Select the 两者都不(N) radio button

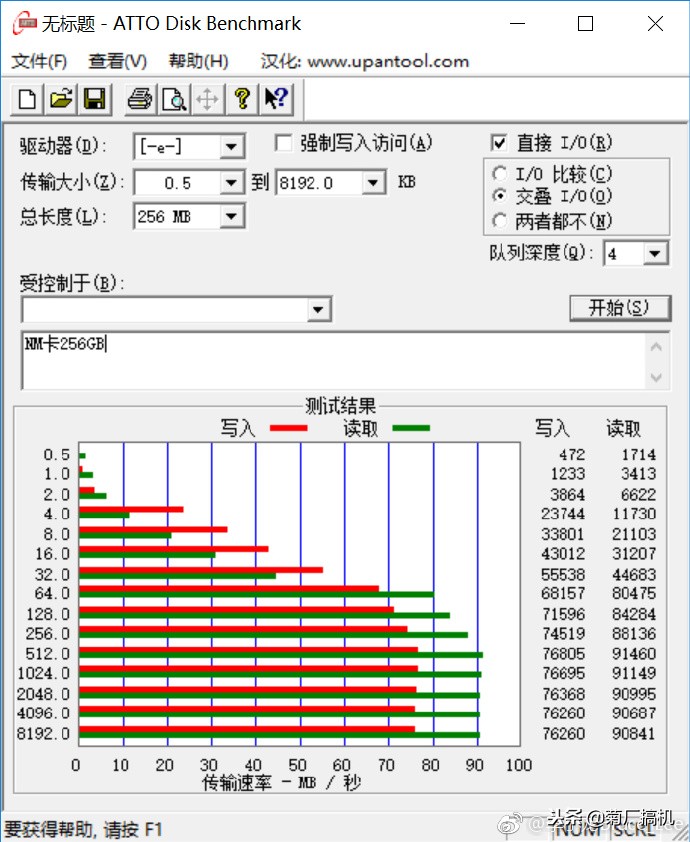pos(500,220)
